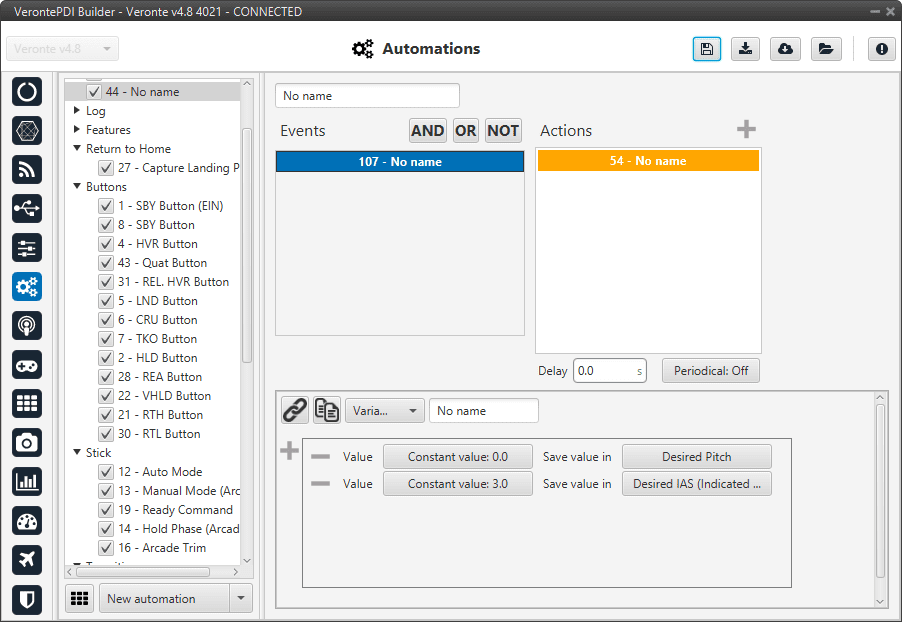
Task: Uncheck the 4 - HVR Button checkbox
Action: tap(105, 244)
